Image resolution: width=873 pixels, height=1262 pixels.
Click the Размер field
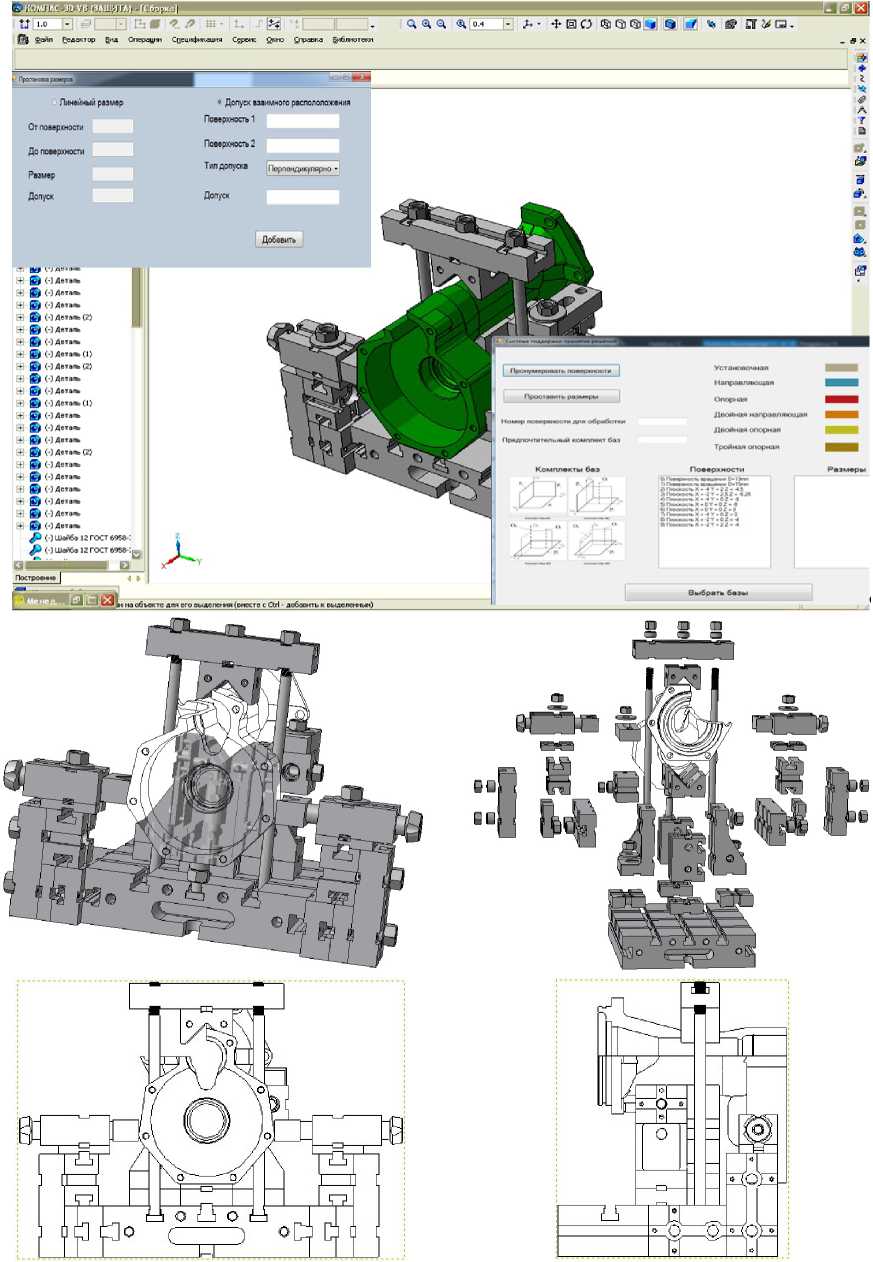[112, 173]
